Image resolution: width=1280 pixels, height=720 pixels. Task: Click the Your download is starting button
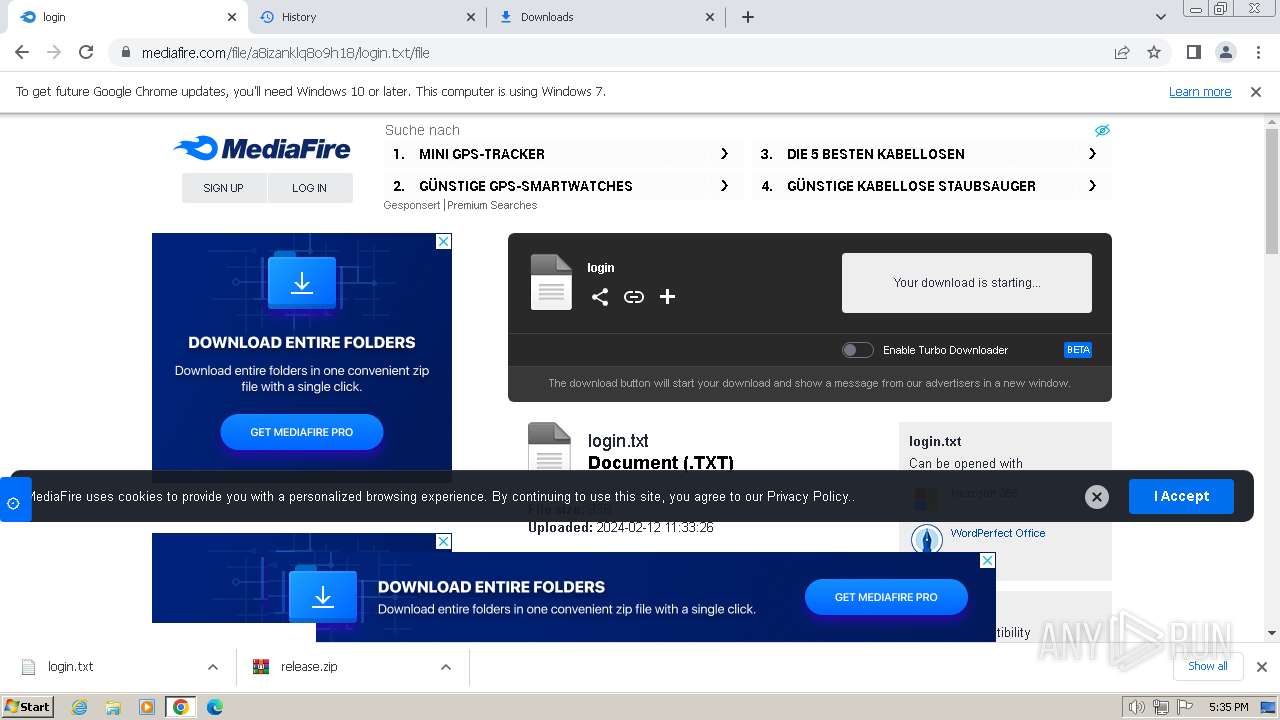click(x=967, y=283)
